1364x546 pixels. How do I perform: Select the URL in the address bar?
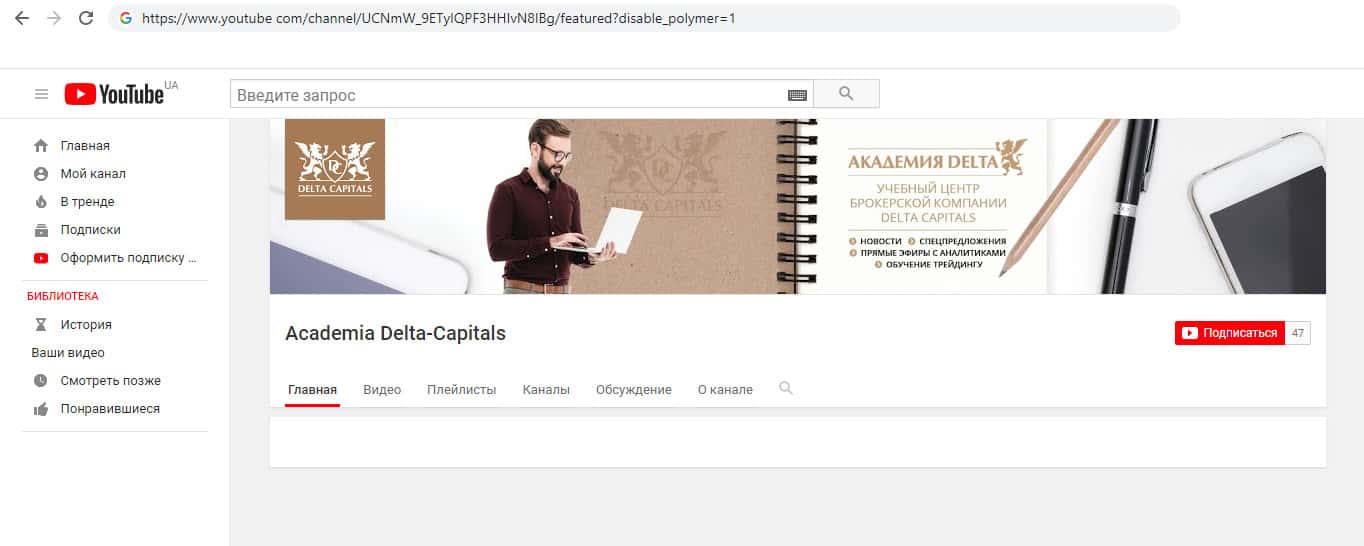[x=438, y=18]
